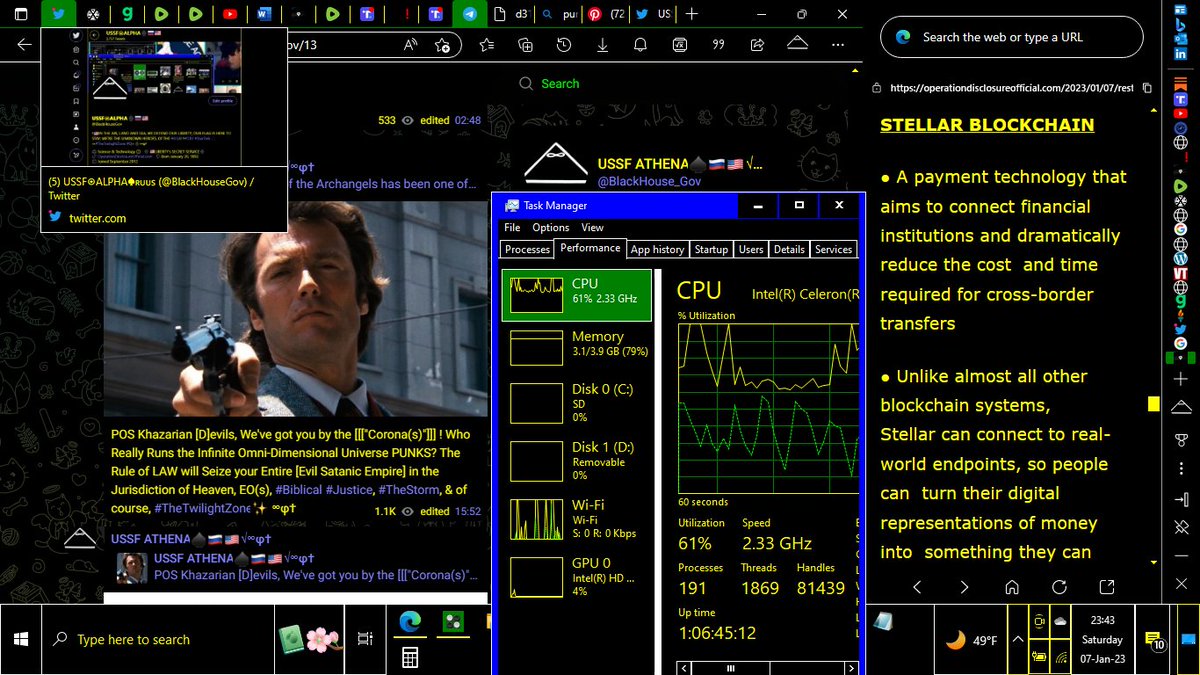Open the Calculator app from the taskbar
This screenshot has height=675, width=1200.
409,657
